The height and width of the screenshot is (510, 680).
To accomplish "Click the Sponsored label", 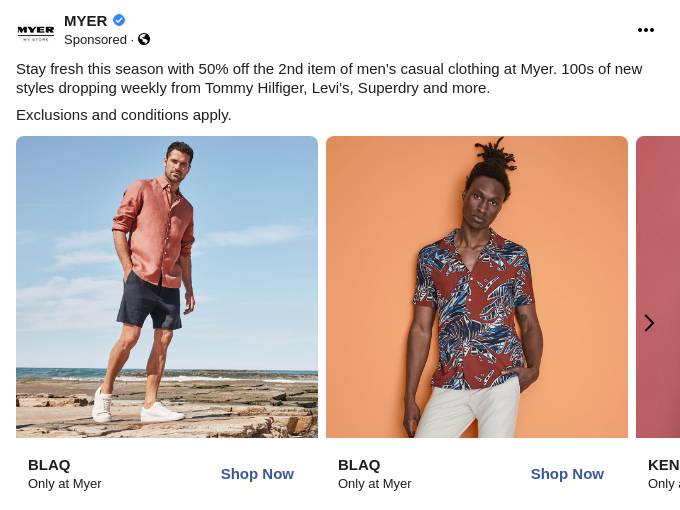I will pos(95,40).
